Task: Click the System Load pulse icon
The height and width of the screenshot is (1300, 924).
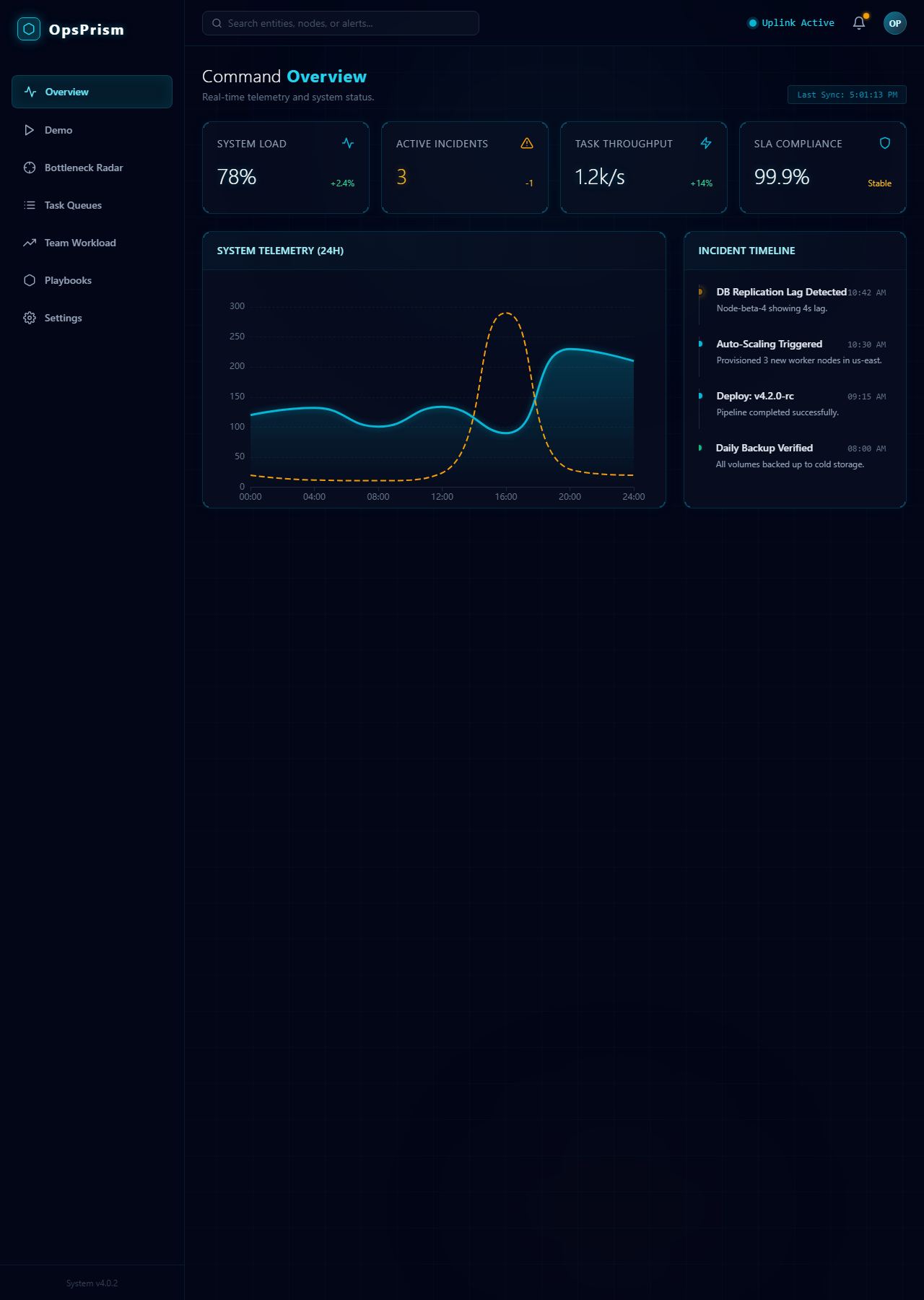Action: (x=348, y=143)
